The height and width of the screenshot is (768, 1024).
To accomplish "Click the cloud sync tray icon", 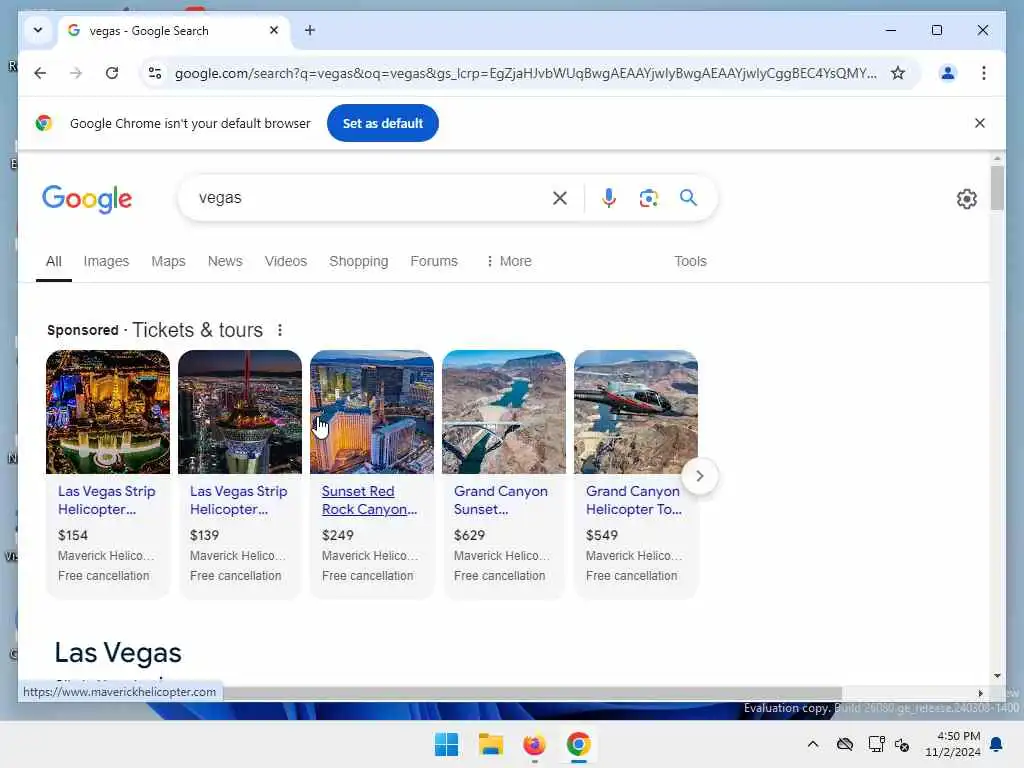I will tap(844, 744).
